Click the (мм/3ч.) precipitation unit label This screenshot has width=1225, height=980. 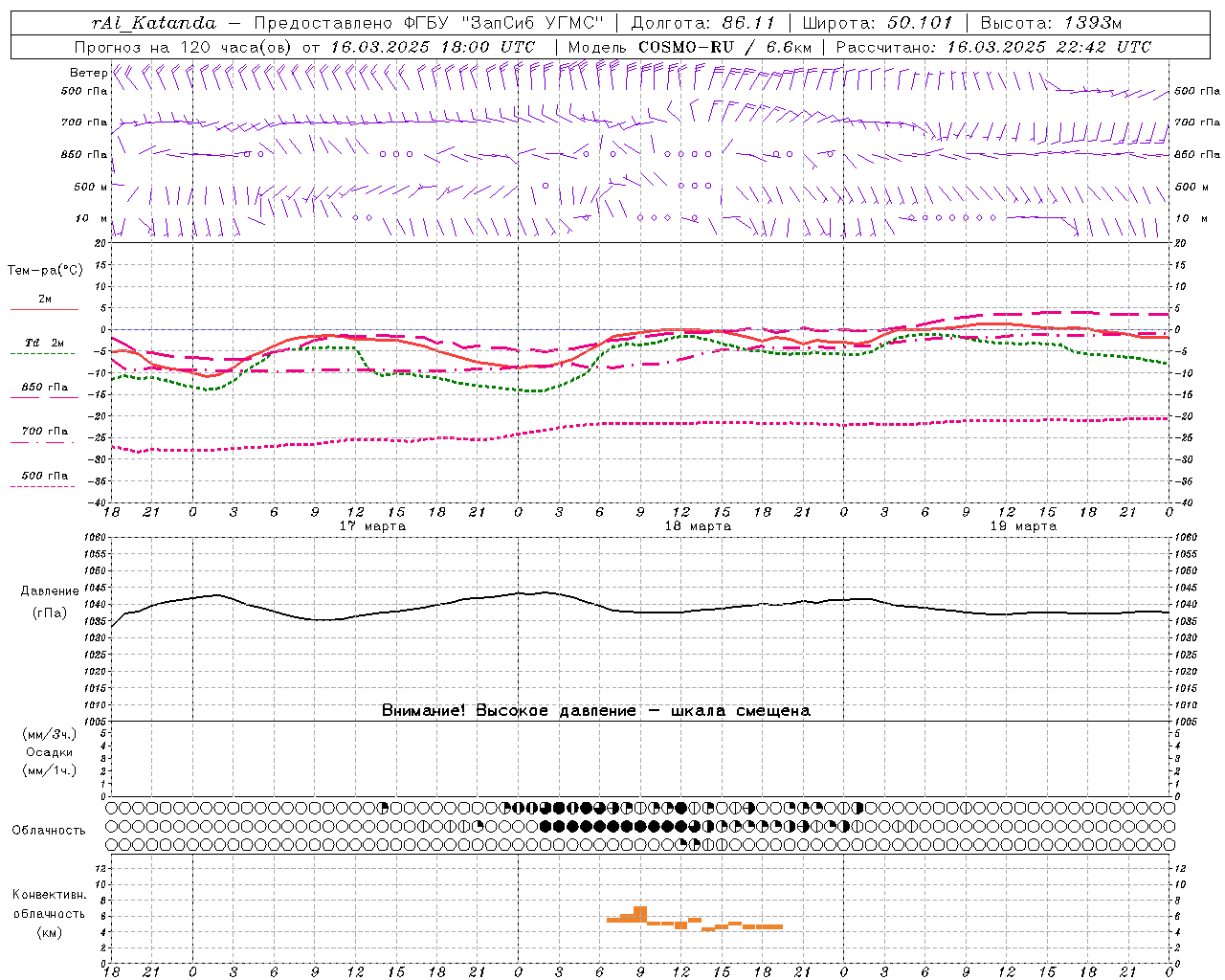tap(50, 735)
